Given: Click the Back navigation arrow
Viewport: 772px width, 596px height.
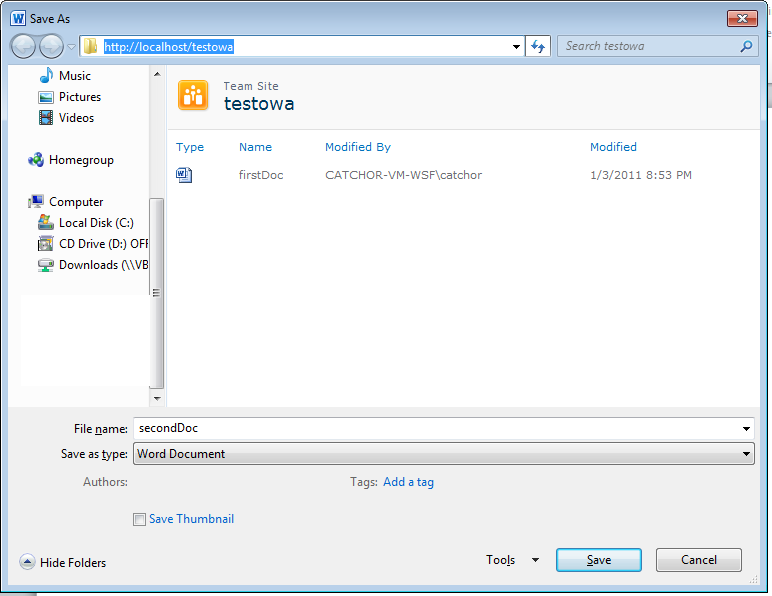Looking at the screenshot, I should 23,47.
